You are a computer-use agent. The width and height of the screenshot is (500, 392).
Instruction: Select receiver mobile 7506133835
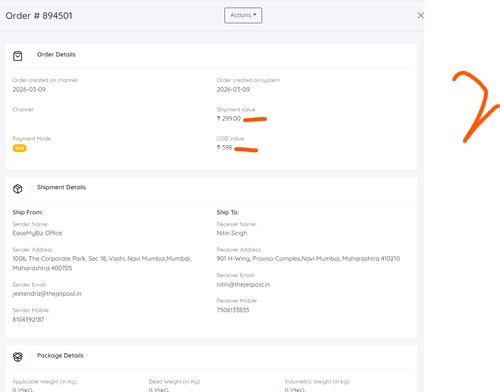click(233, 310)
